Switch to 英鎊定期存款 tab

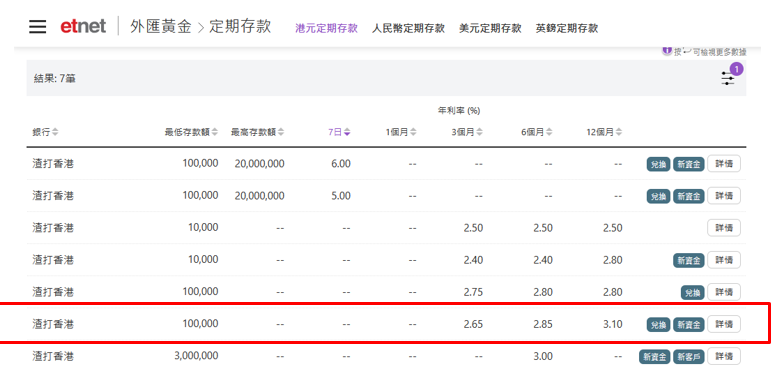[x=567, y=28]
